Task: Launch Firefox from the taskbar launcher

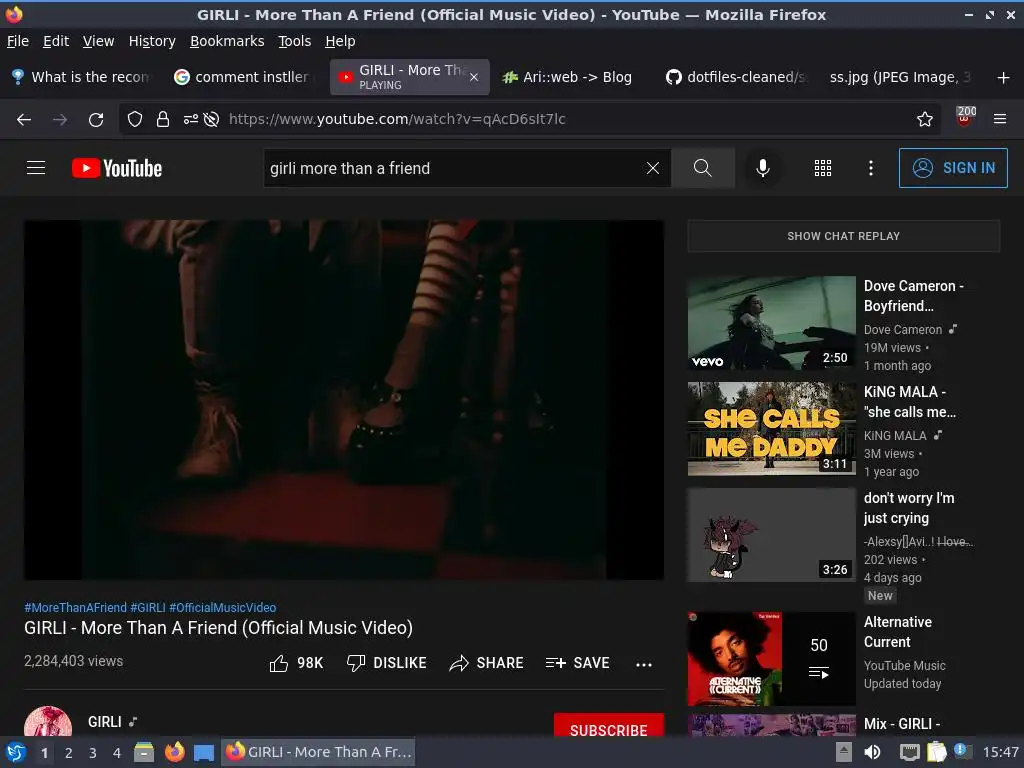Action: click(174, 752)
